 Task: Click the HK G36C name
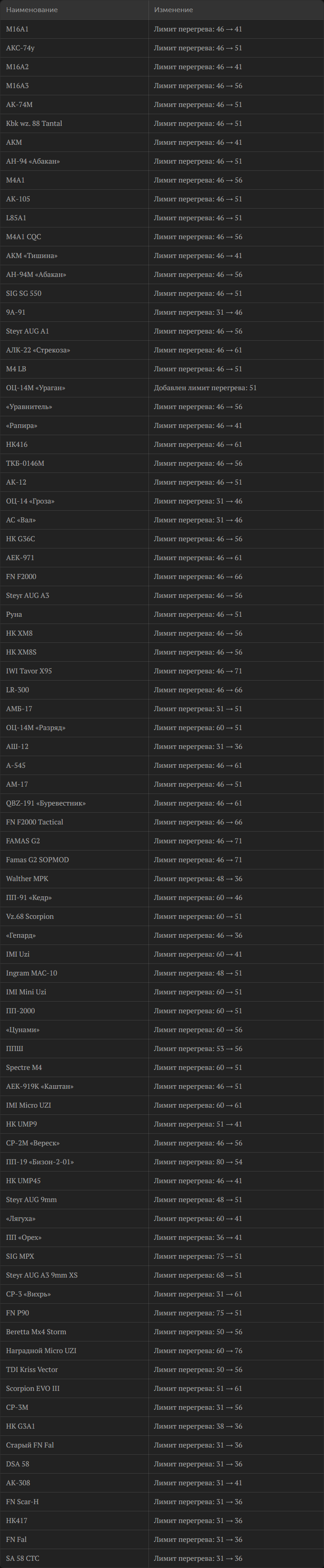pyautogui.click(x=21, y=539)
